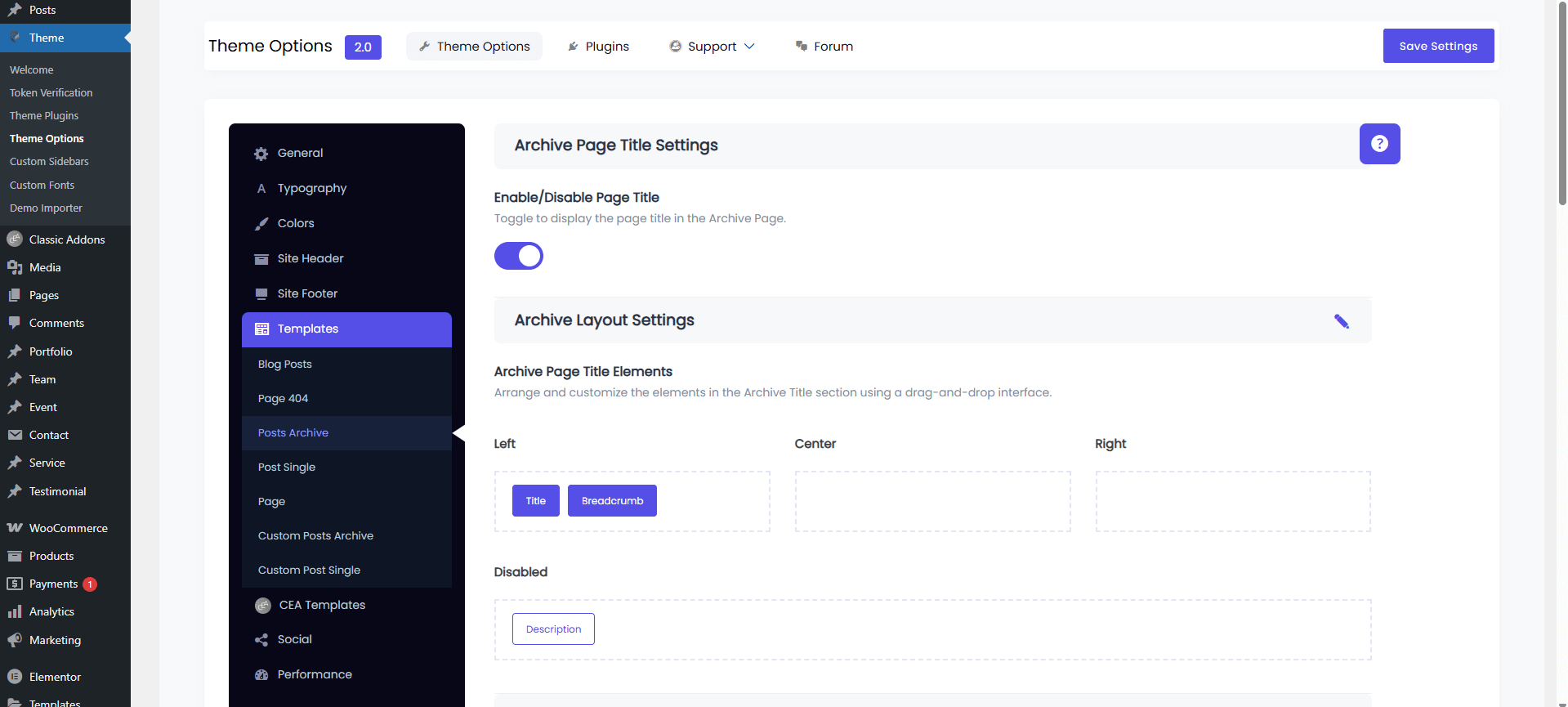Expand CEA Templates section
Image resolution: width=1568 pixels, height=707 pixels.
322,605
